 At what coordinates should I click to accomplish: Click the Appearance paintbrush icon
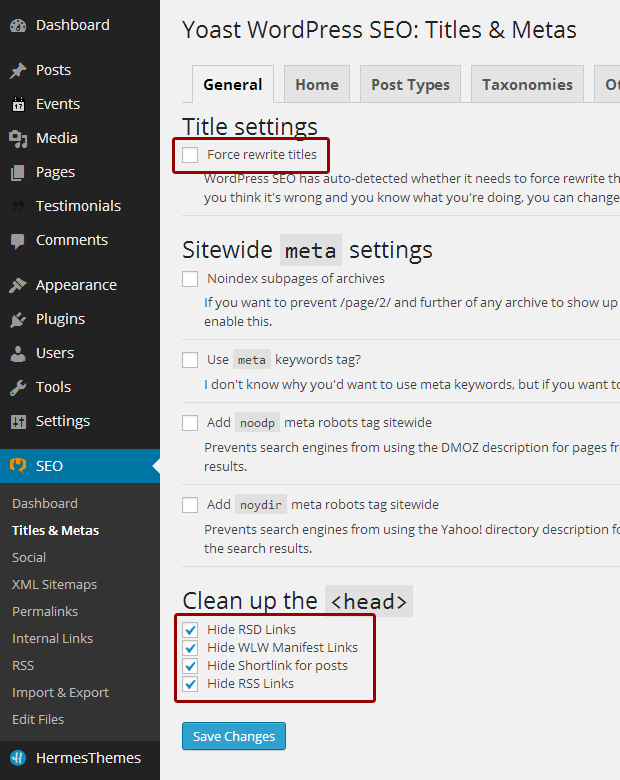18,285
